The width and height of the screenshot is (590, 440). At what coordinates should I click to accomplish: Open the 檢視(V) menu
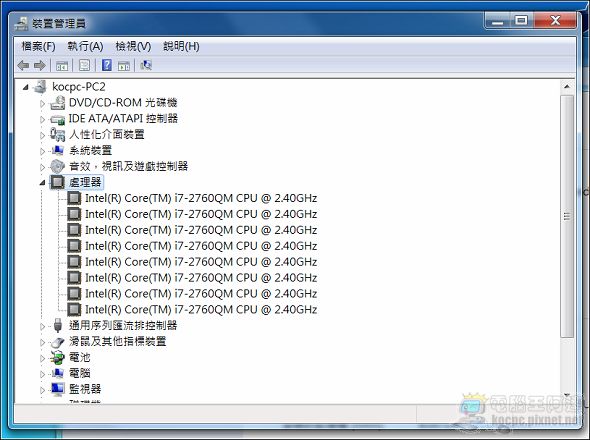[133, 47]
